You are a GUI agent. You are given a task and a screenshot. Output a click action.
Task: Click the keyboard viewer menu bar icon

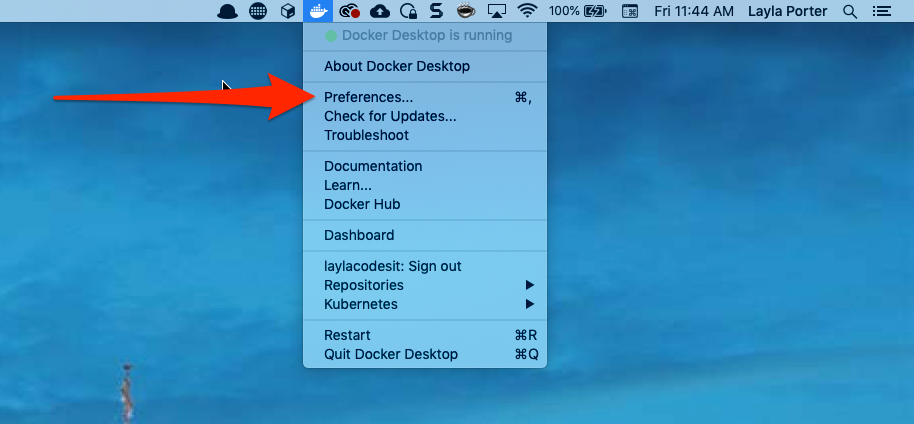(630, 11)
